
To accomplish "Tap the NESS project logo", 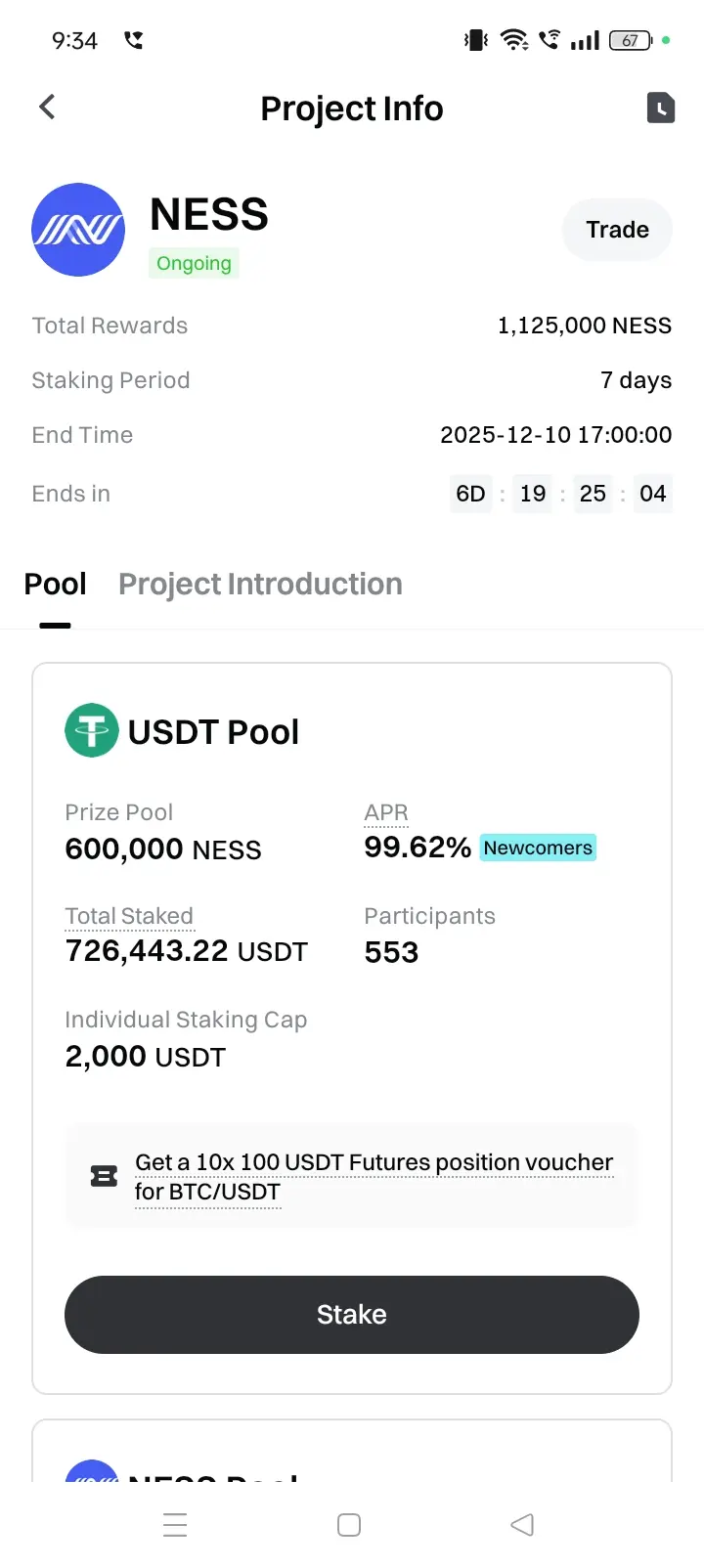I will click(x=78, y=230).
